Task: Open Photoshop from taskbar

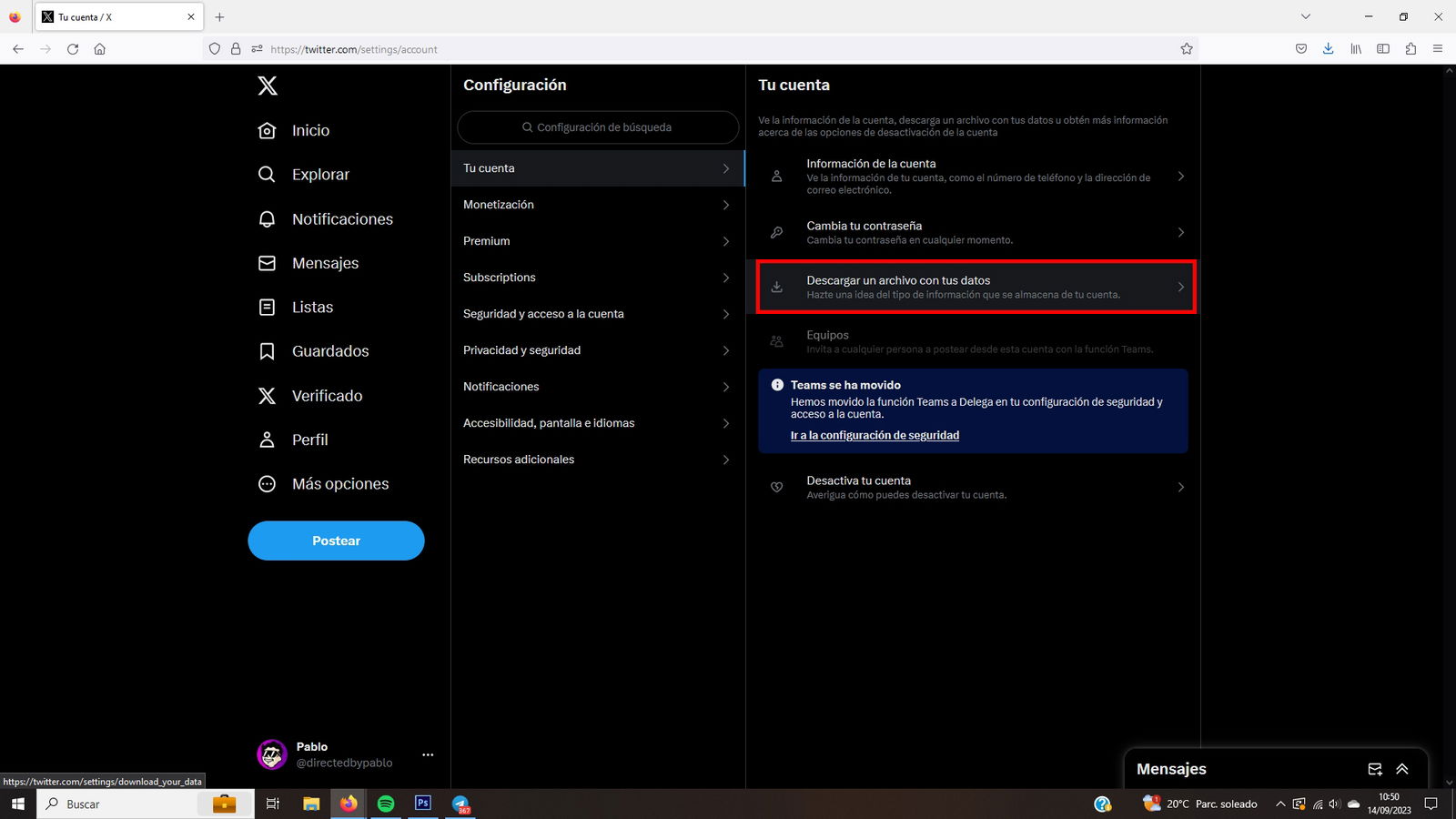Action: click(x=423, y=804)
